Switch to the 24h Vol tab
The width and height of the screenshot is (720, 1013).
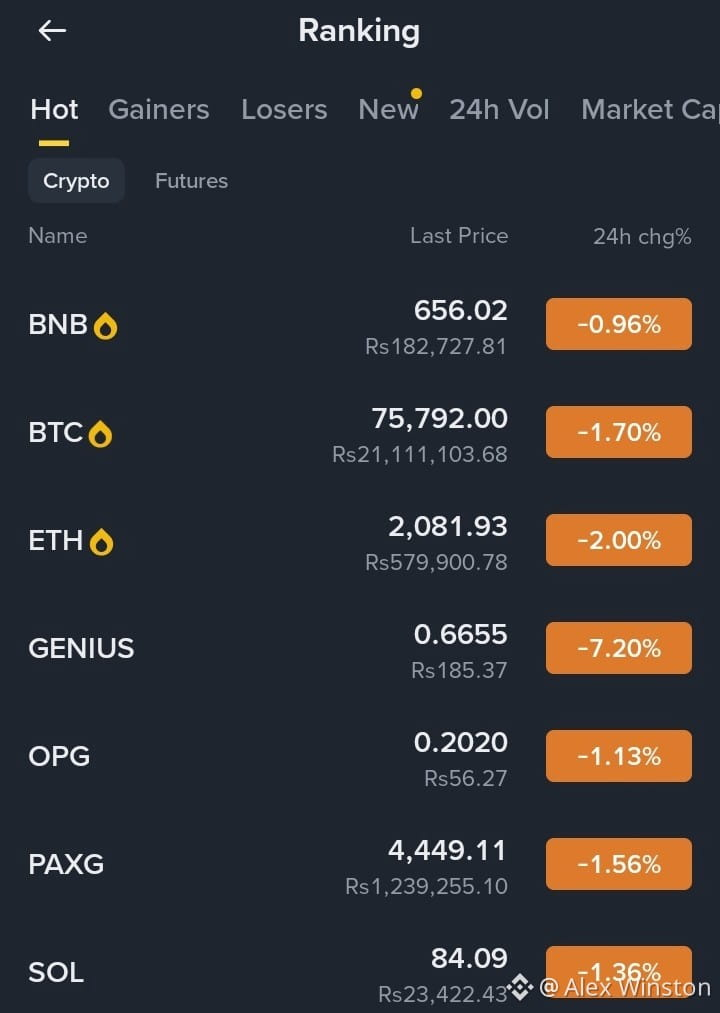pos(500,109)
